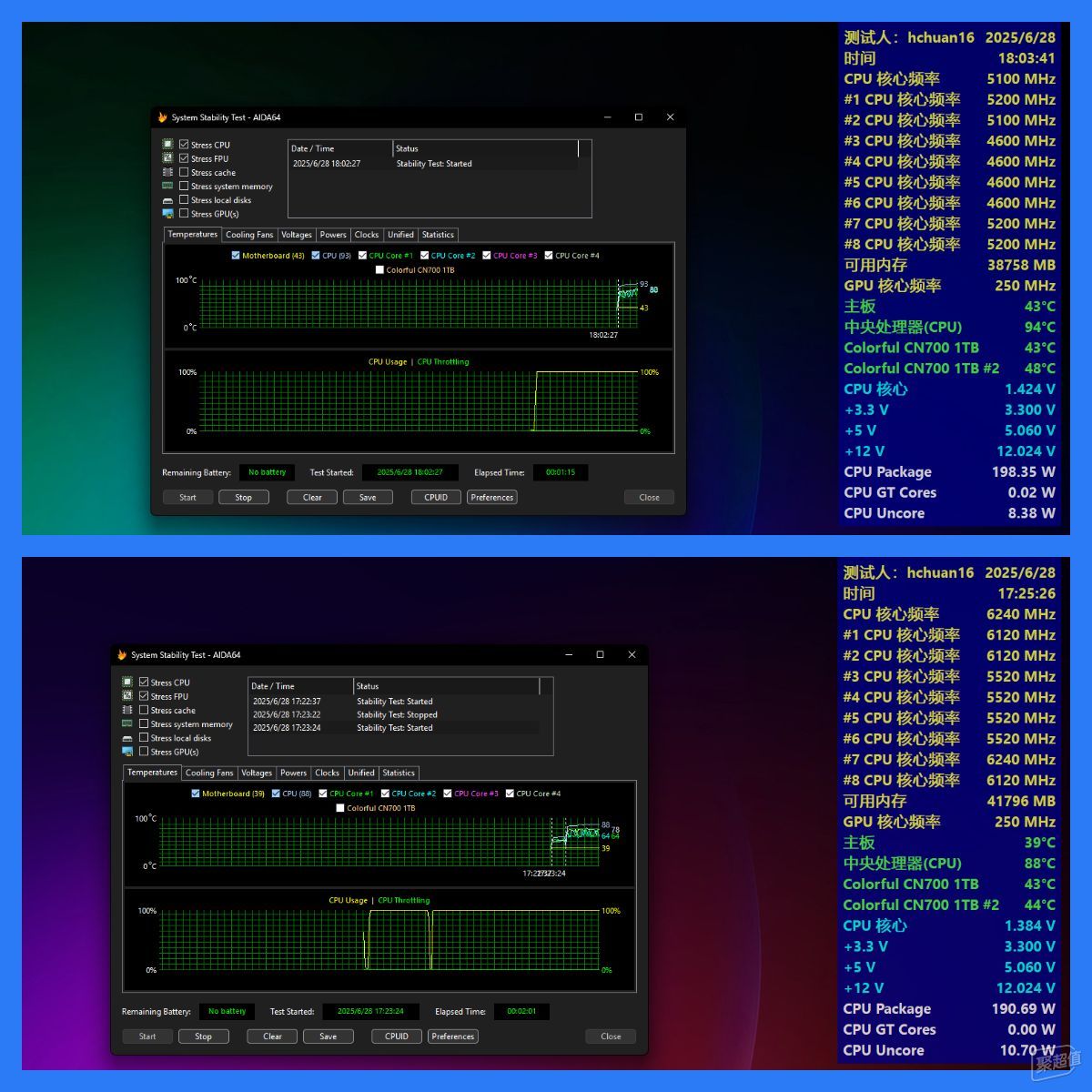Uncheck Stress FPU in the 18:02 test window
The image size is (1092, 1092).
tap(184, 158)
